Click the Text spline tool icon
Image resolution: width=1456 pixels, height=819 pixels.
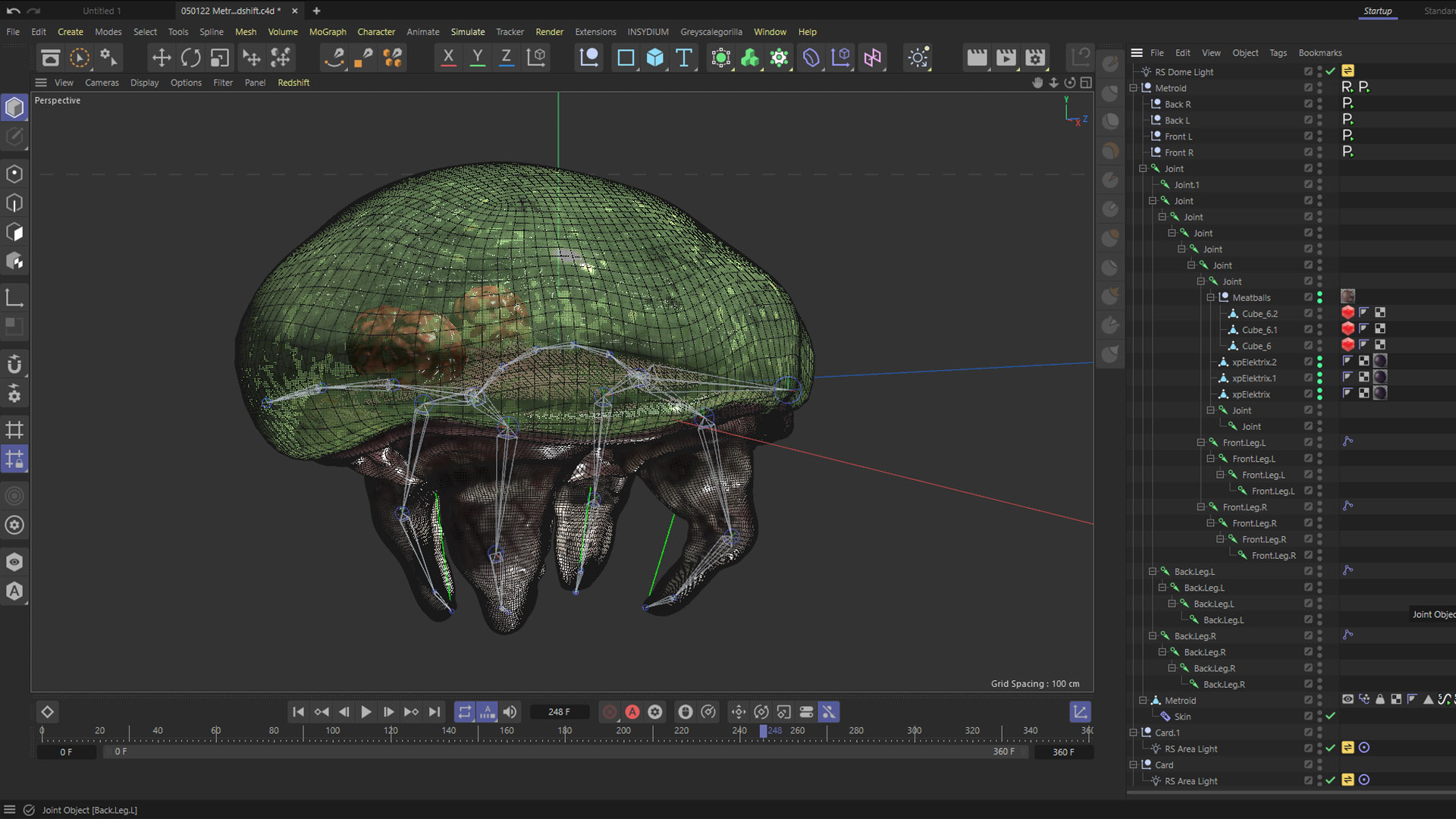pos(684,58)
